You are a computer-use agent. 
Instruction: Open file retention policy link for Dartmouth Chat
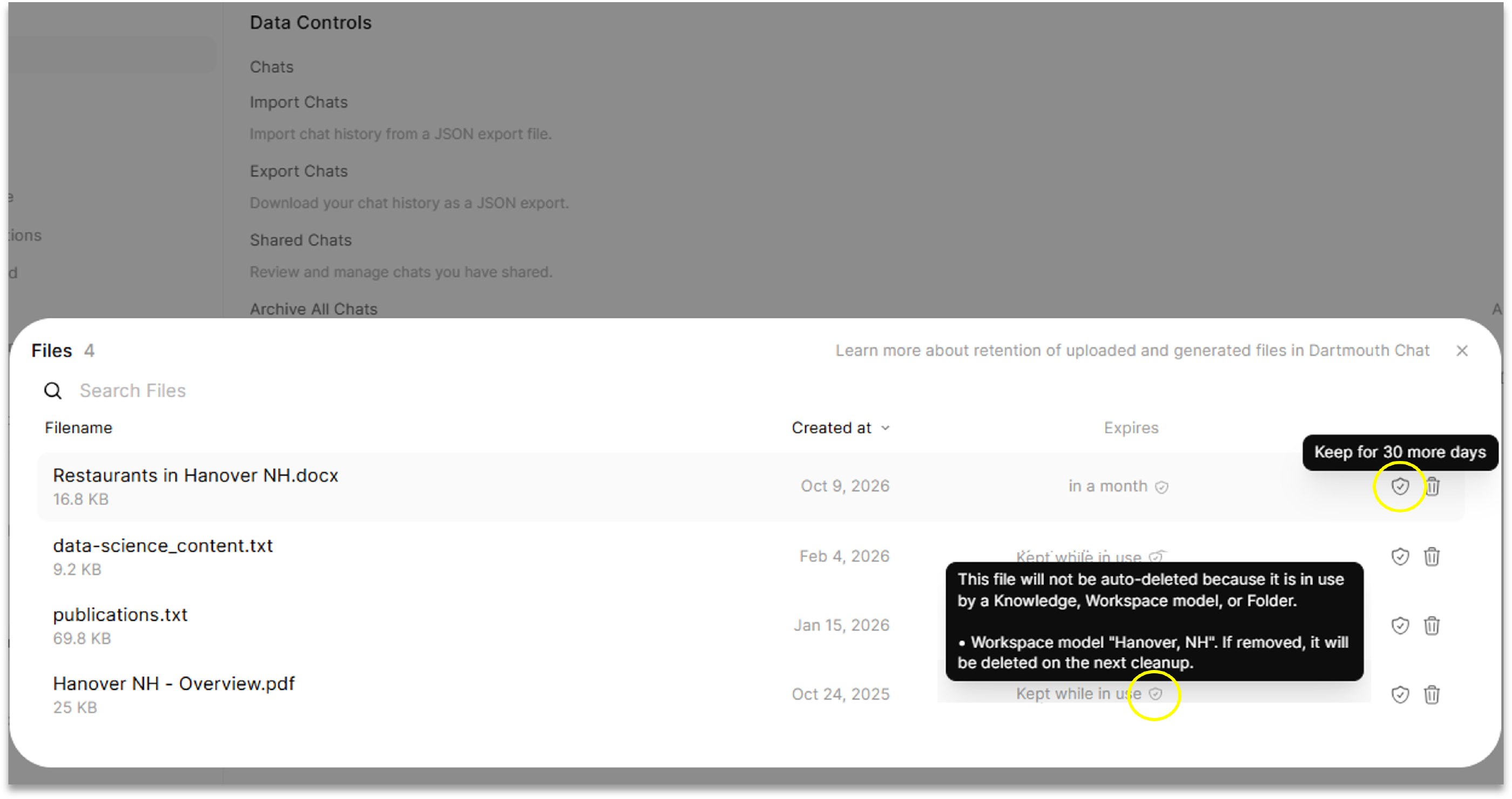(1132, 351)
